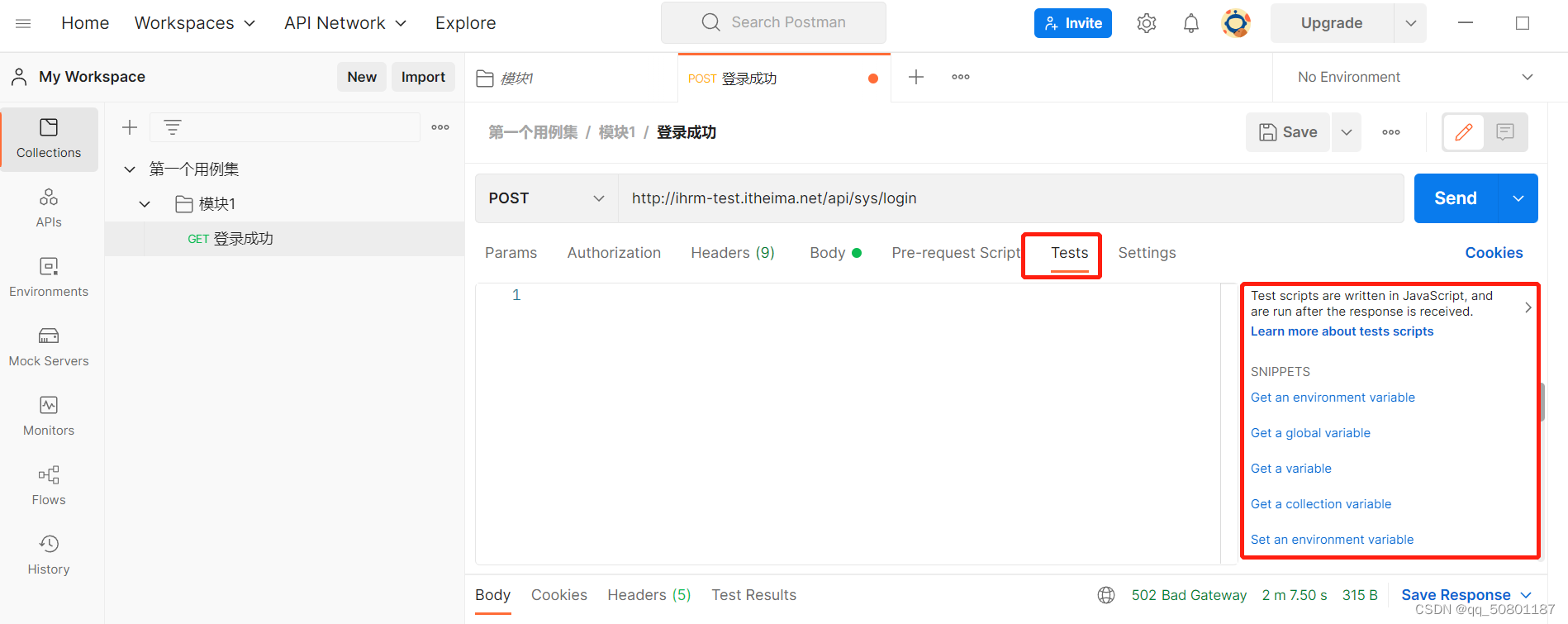Open the Test Results tab
The width and height of the screenshot is (1568, 624).
click(x=754, y=595)
